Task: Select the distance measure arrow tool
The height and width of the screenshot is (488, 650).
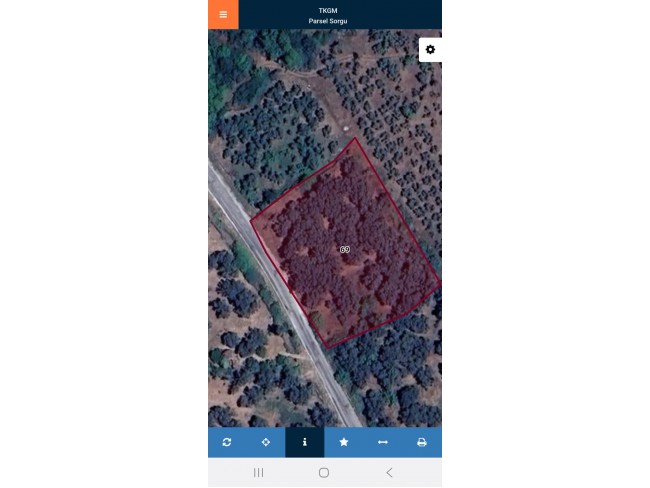Action: [383, 442]
